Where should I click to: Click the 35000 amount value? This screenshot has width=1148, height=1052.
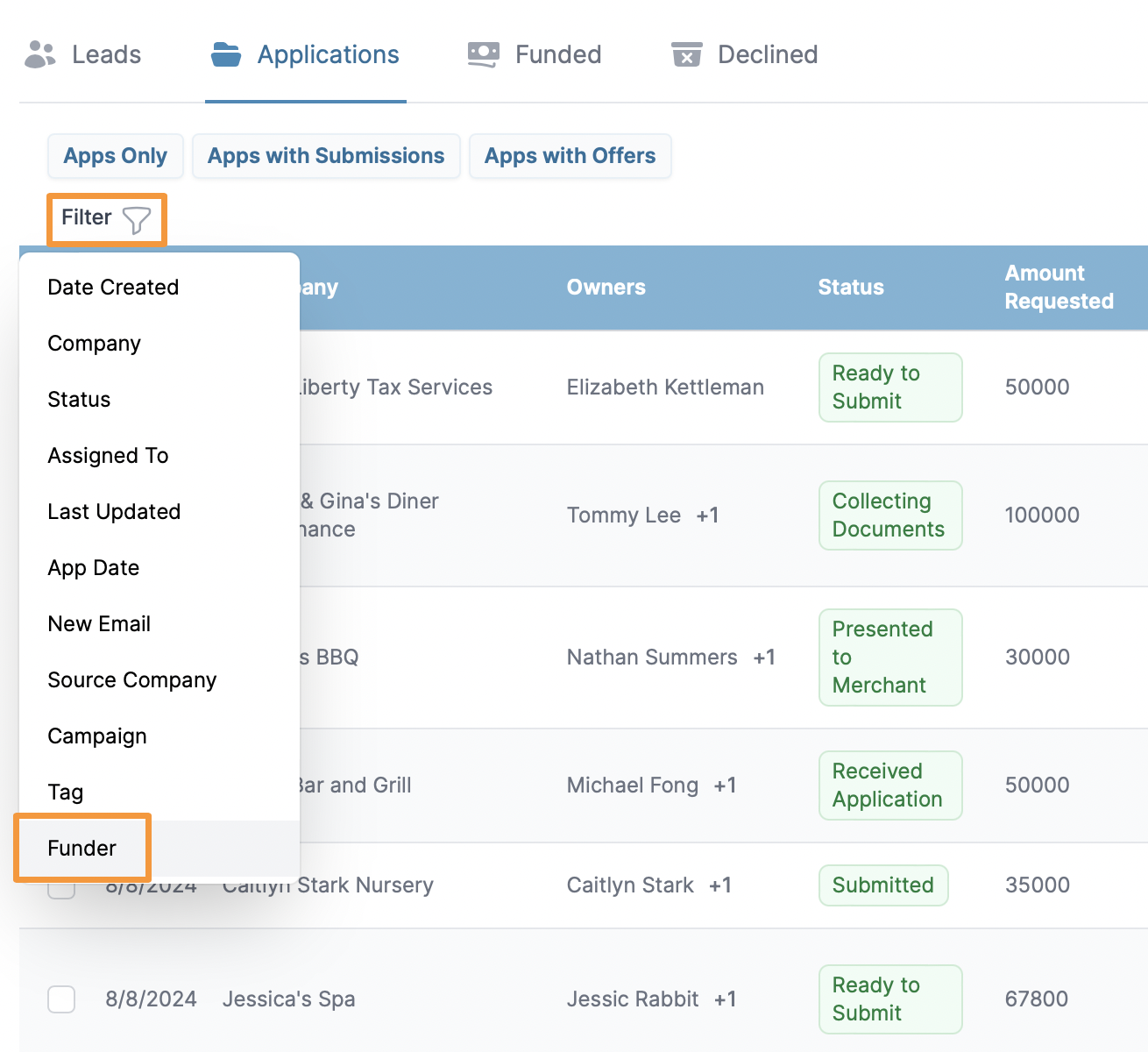1037,885
